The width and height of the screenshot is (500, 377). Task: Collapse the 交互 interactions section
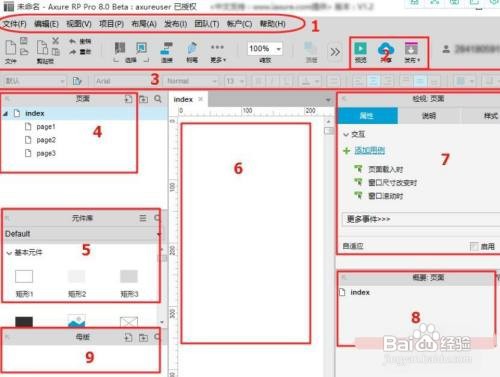tap(346, 135)
